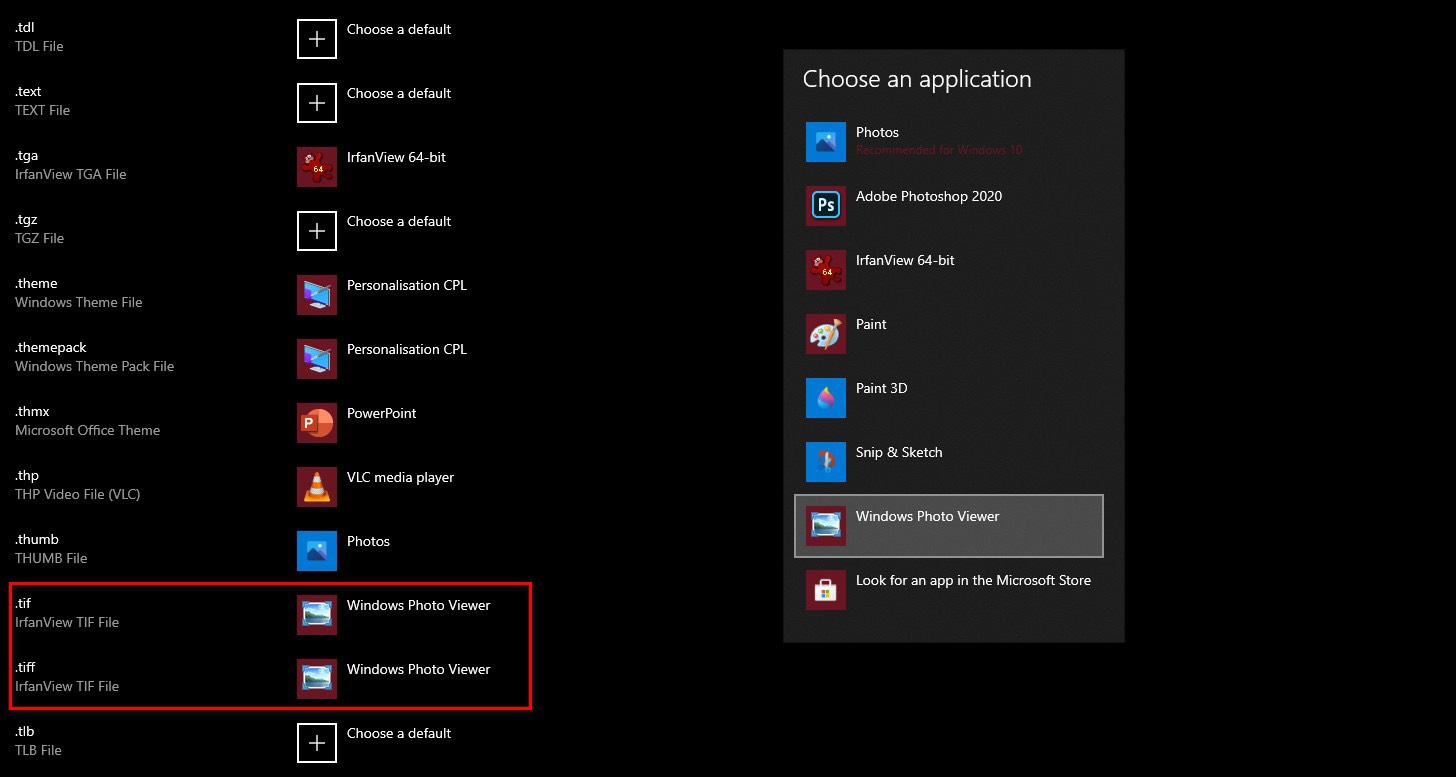Open Look for an app in Microsoft Store

pos(949,590)
